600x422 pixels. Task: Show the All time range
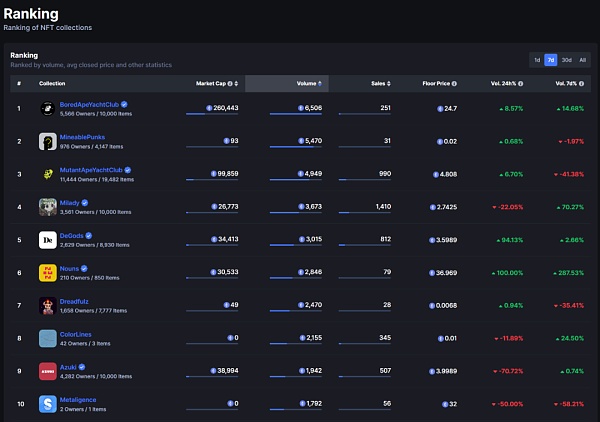[583, 60]
